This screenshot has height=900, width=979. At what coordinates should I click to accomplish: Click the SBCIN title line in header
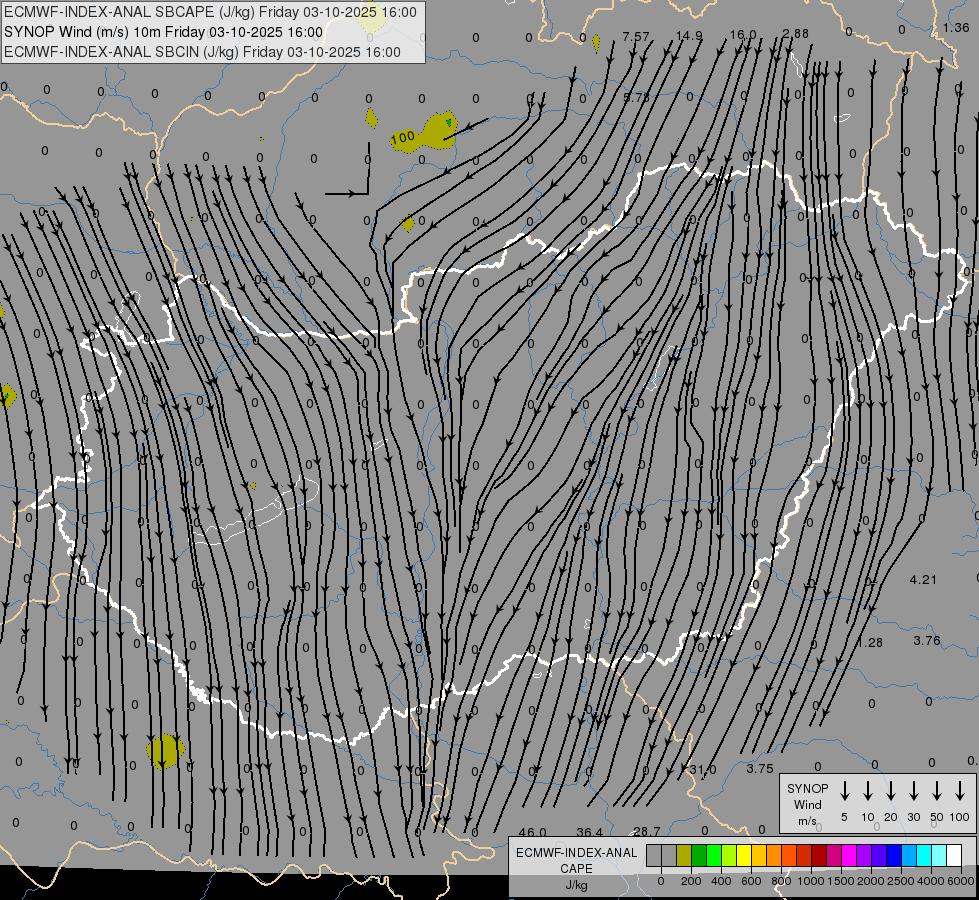click(200, 52)
